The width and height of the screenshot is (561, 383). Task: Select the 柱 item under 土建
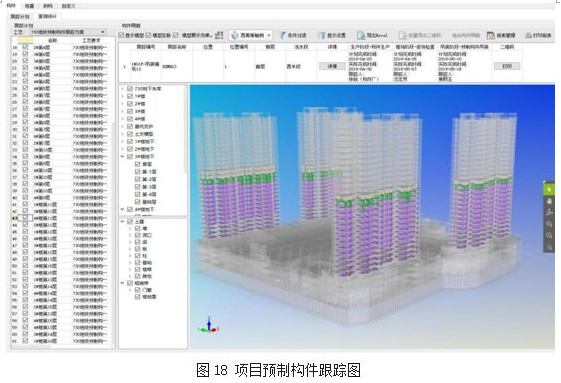145,256
